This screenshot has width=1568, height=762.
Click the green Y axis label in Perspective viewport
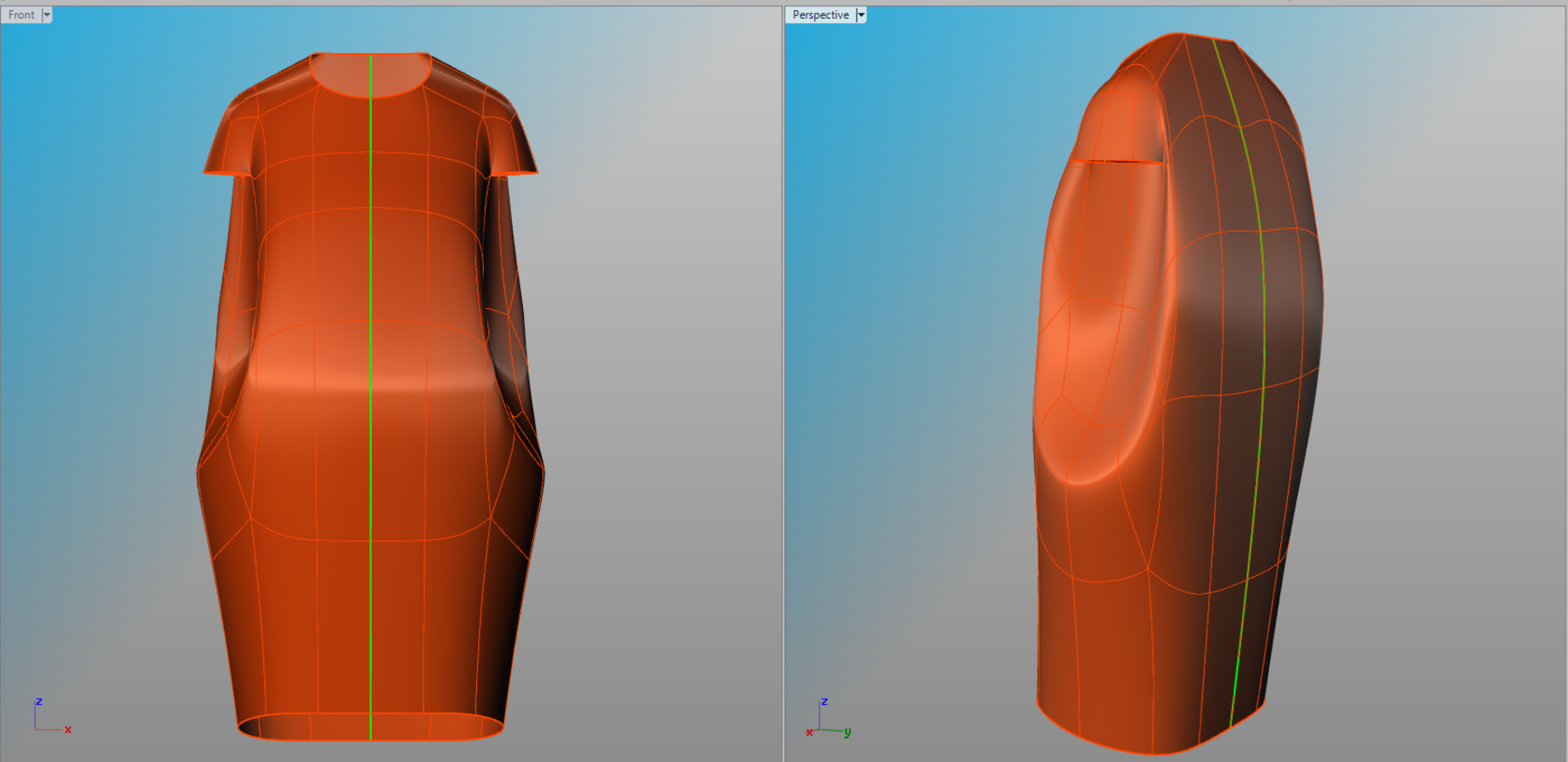pyautogui.click(x=847, y=731)
